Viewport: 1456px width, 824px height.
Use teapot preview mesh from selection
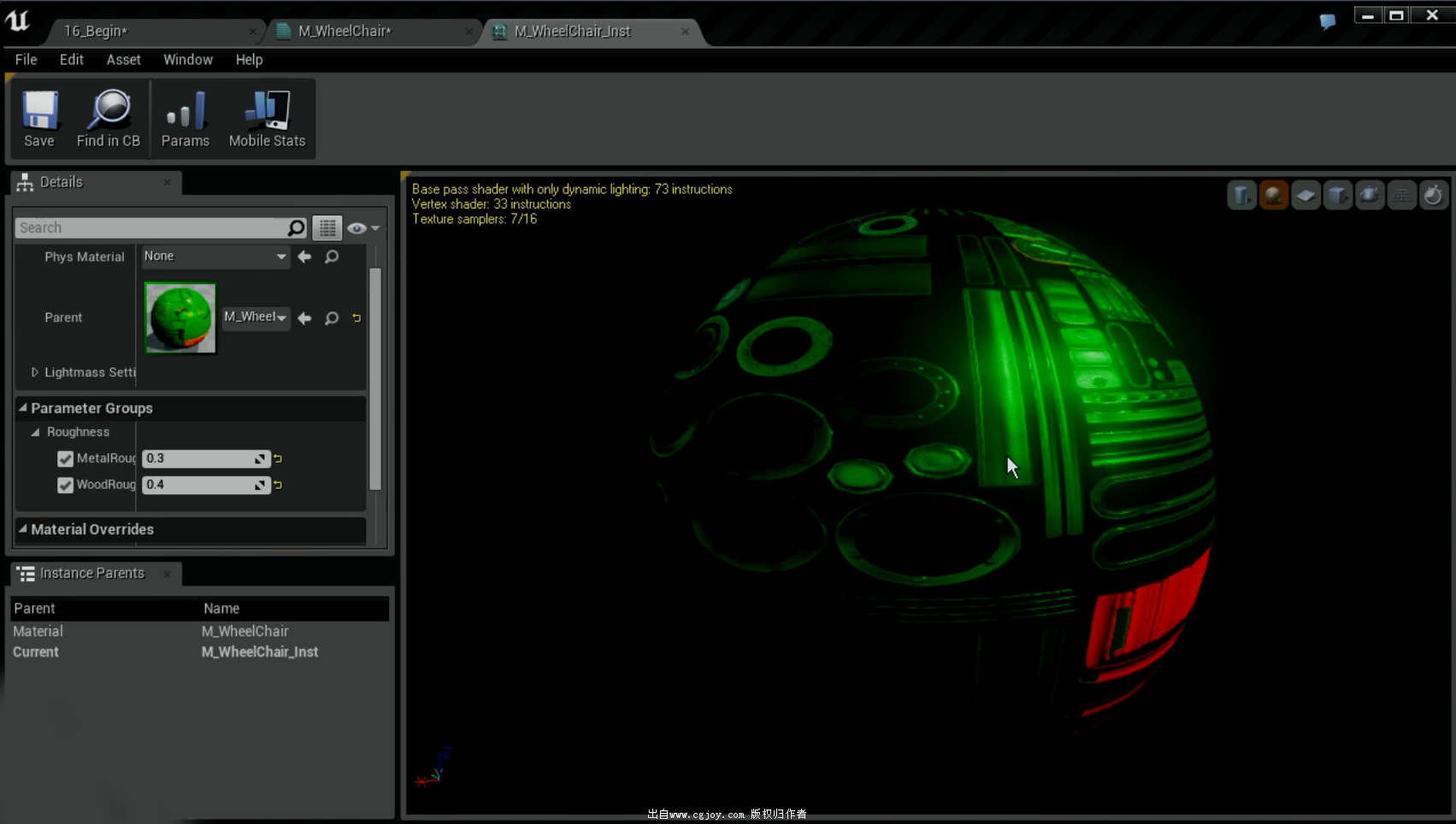[1370, 196]
